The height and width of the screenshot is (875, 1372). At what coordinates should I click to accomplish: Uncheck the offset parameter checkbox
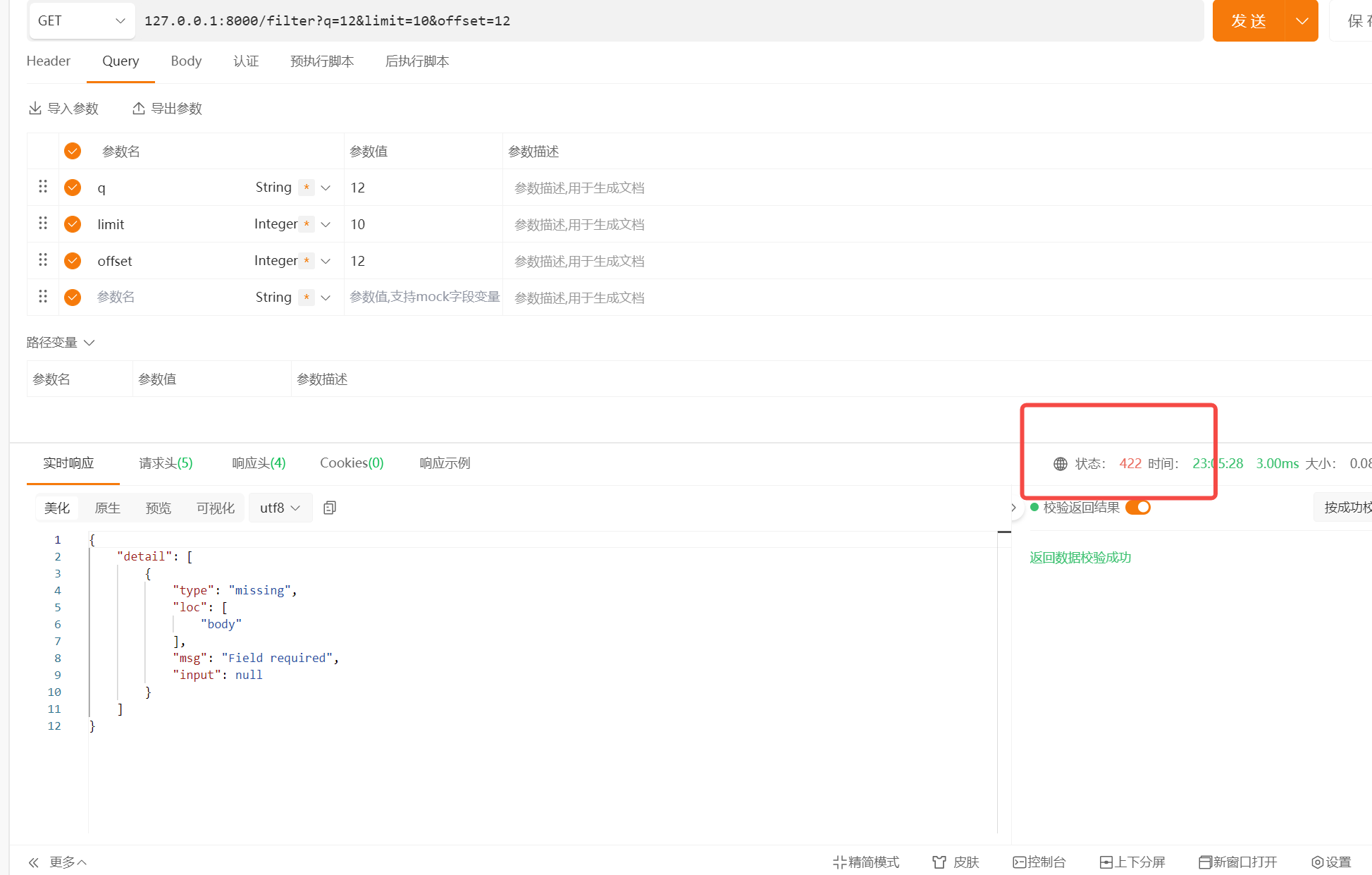[73, 261]
